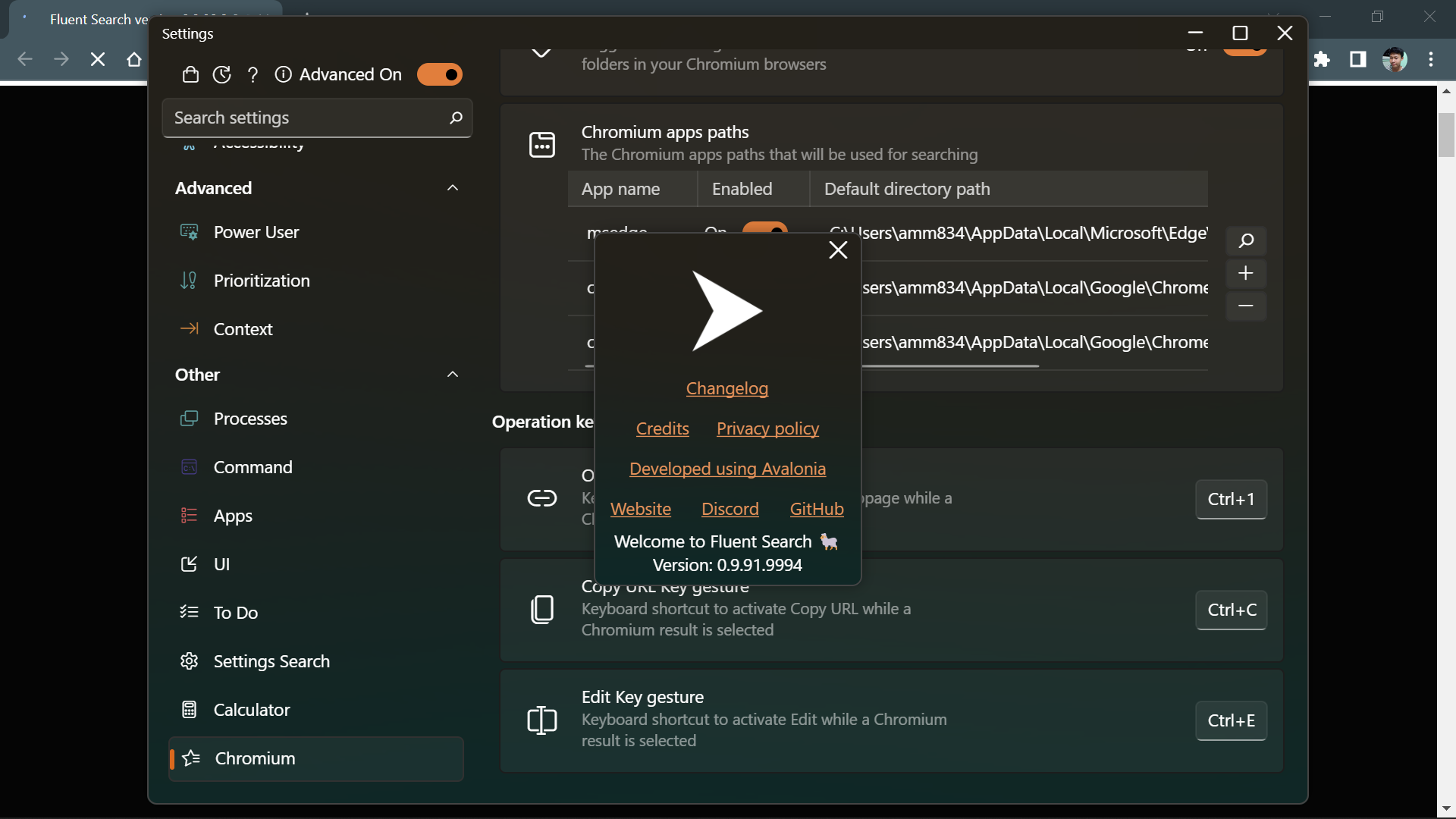The height and width of the screenshot is (819, 1456).
Task: Open Power User settings page
Action: pos(256,232)
